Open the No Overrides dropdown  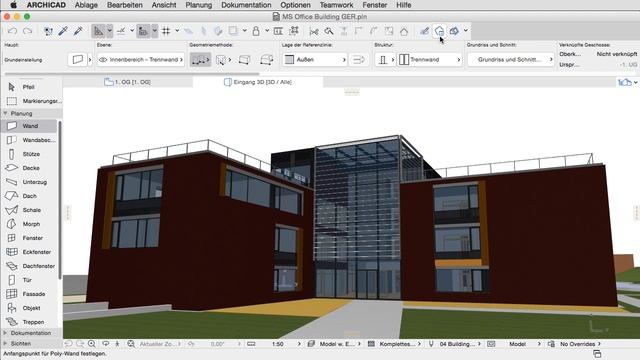point(580,344)
